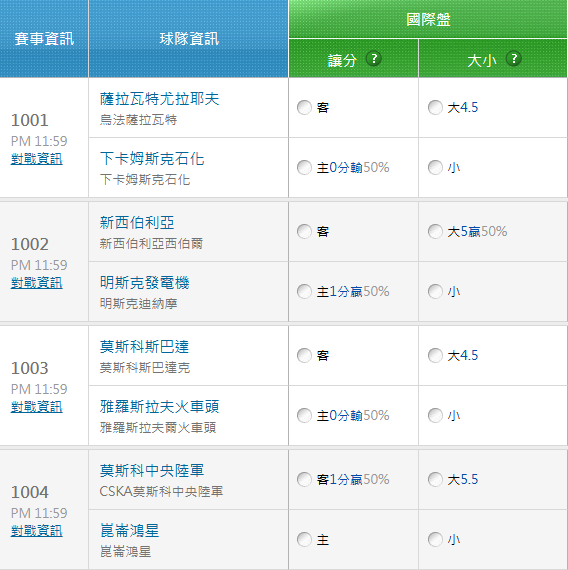Viewport: 568px width, 570px height.
Task: Select 主 radio for match 1004
Action: [304, 539]
